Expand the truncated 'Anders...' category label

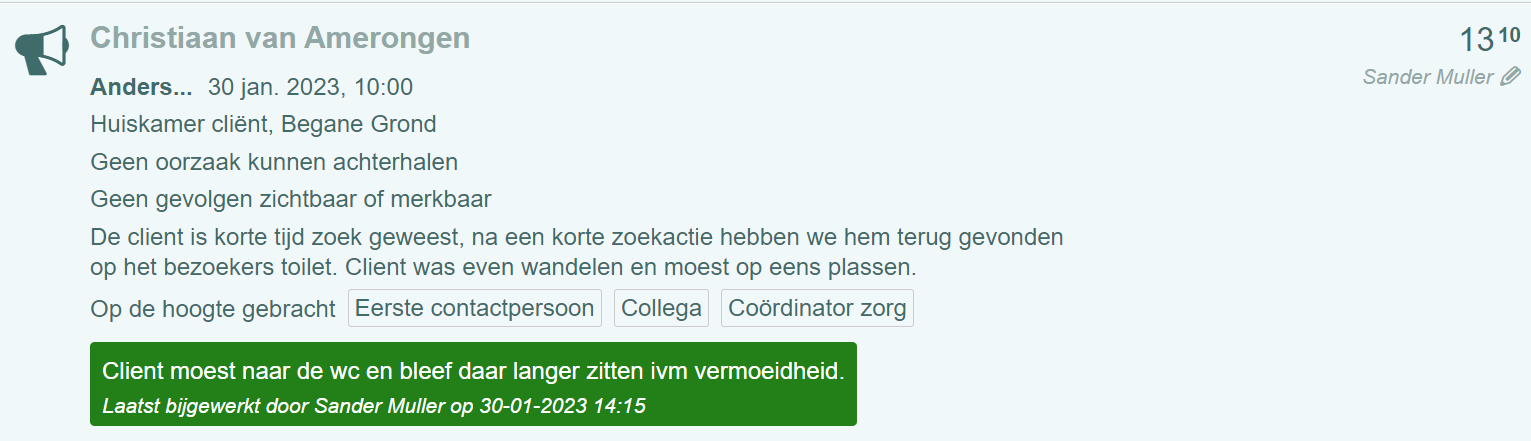[141, 87]
